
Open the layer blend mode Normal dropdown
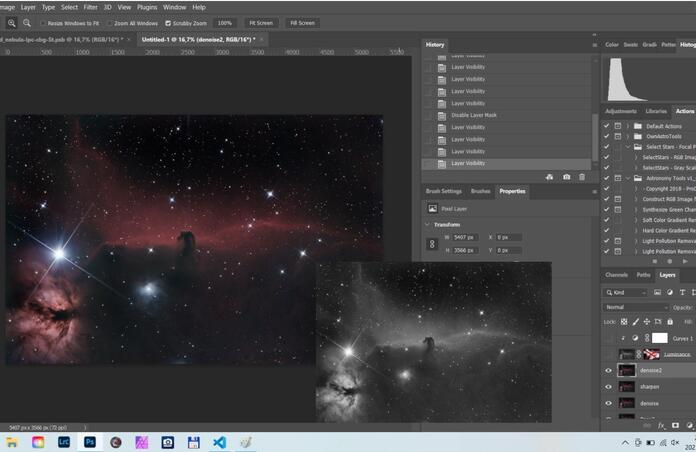pos(636,307)
